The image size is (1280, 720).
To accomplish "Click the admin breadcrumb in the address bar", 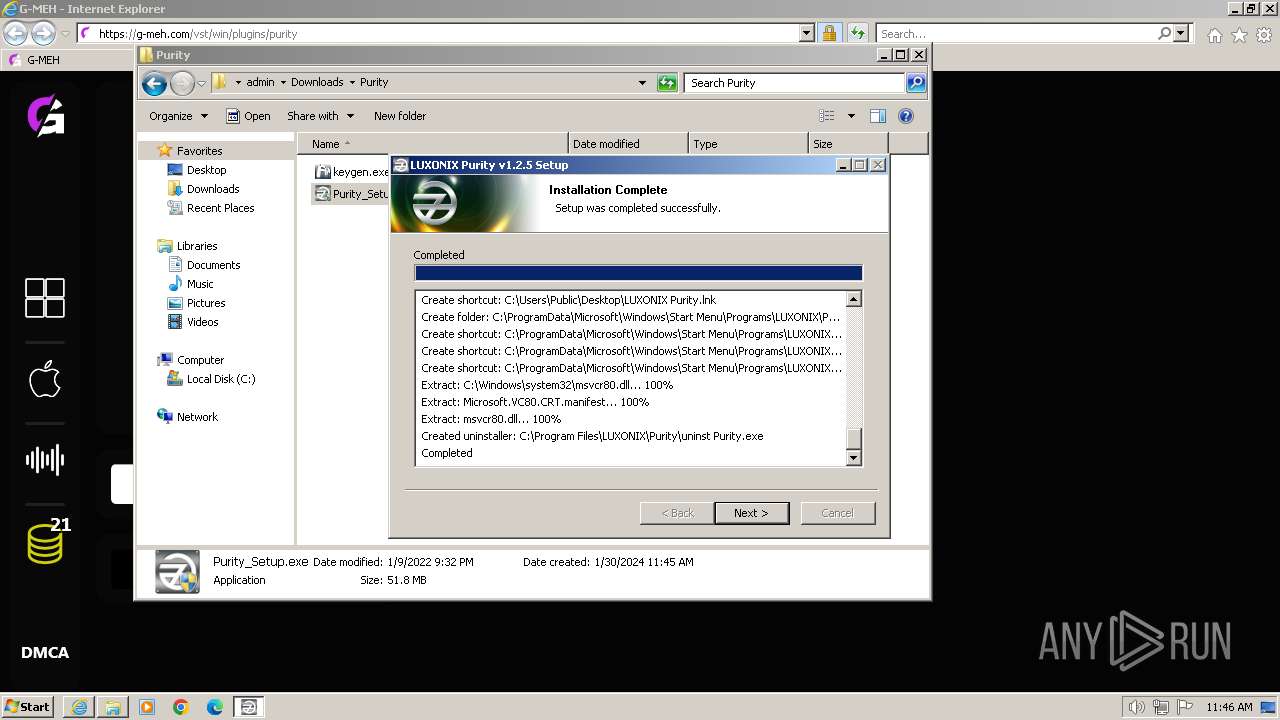I will pyautogui.click(x=260, y=83).
